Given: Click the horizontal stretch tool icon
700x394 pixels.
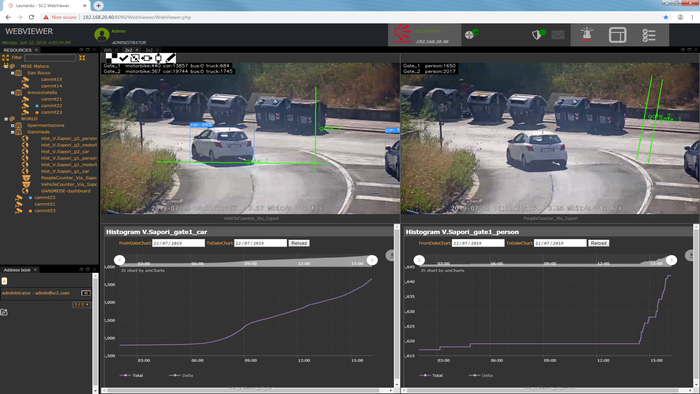Looking at the screenshot, I should point(146,58).
